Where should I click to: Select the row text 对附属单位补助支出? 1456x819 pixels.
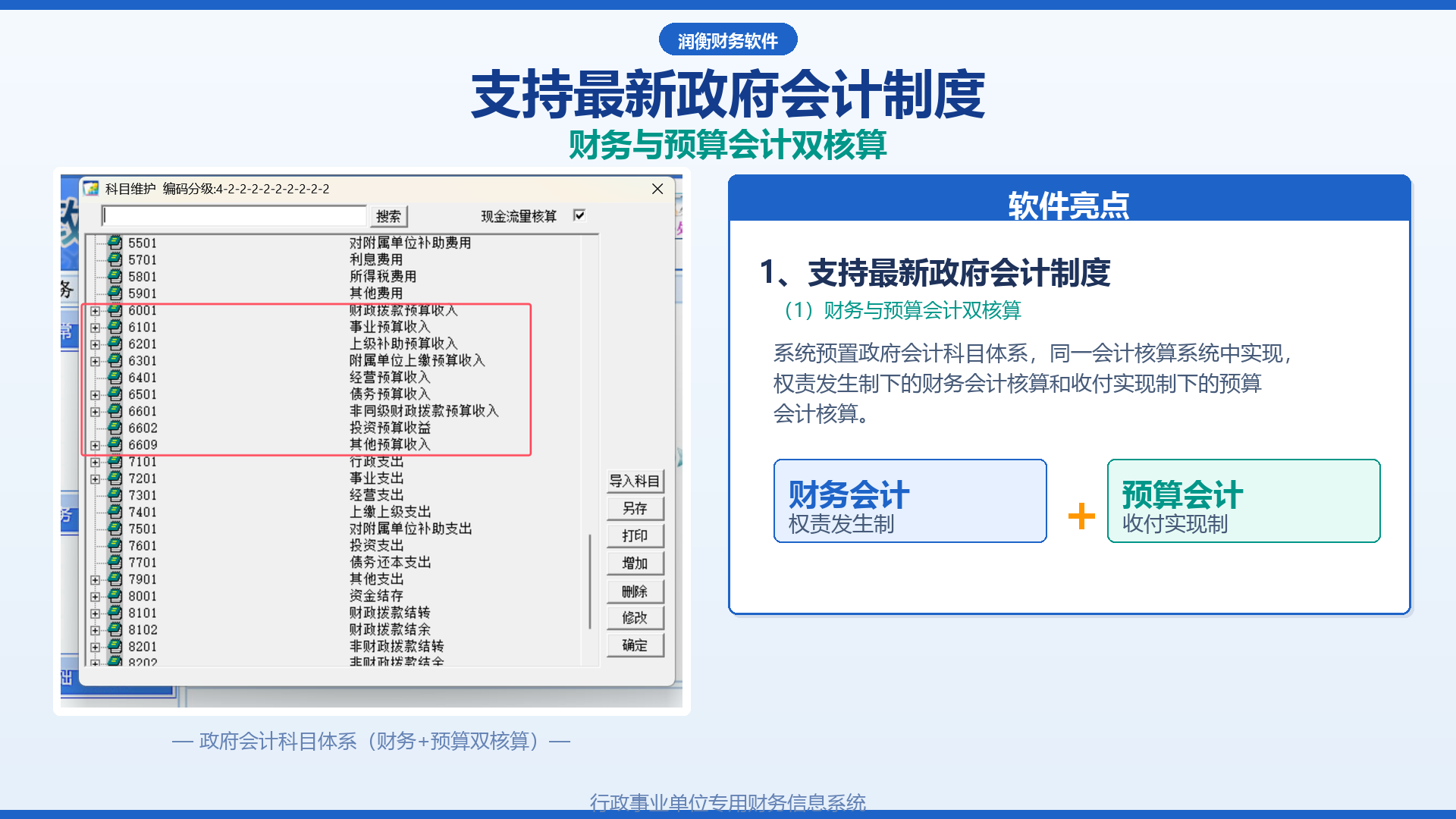[x=410, y=529]
